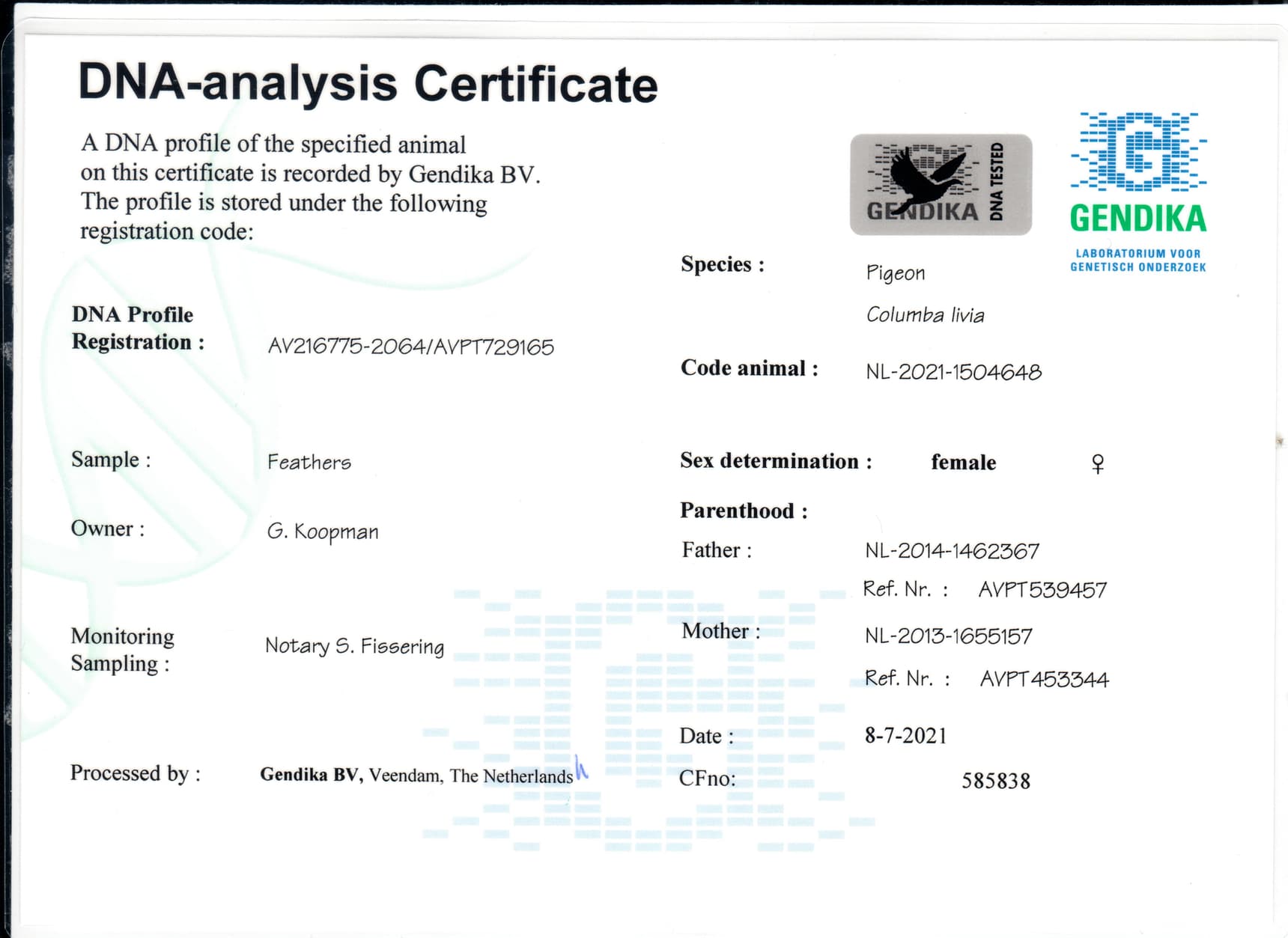Image resolution: width=1288 pixels, height=938 pixels.
Task: Click the Laboratorium voor Genetisch Onderzoek tagline
Action: coord(1137,261)
